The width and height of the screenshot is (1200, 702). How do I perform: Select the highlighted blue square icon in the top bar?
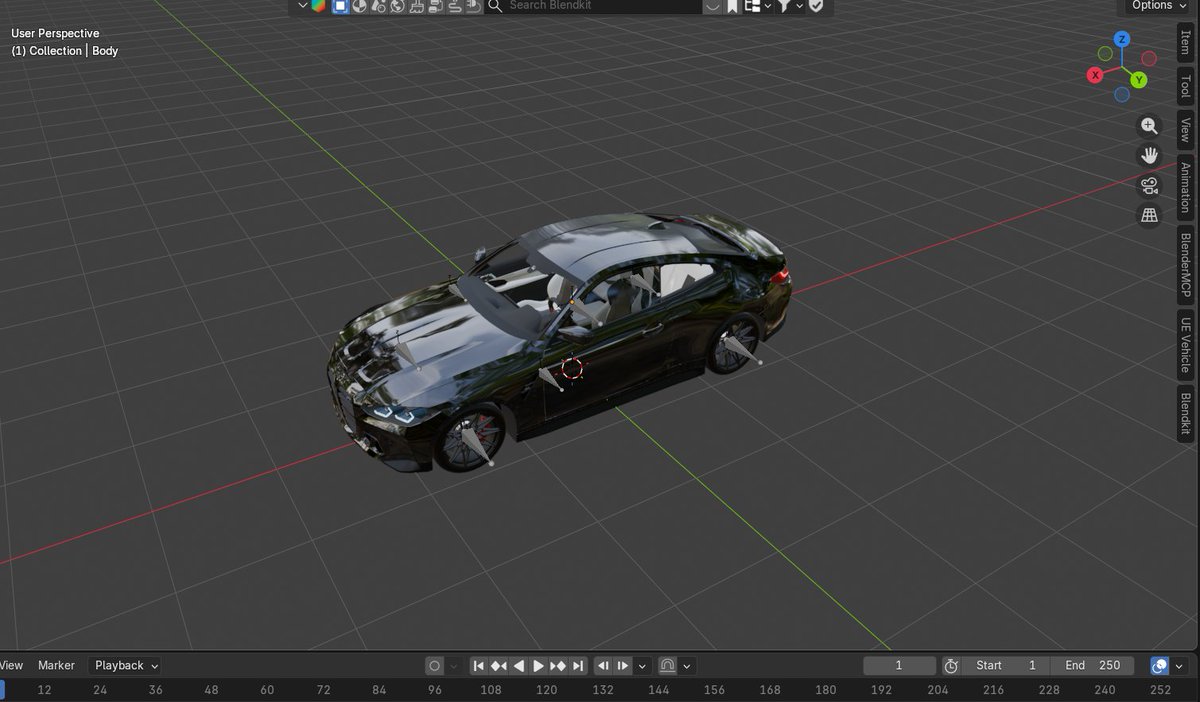[340, 6]
